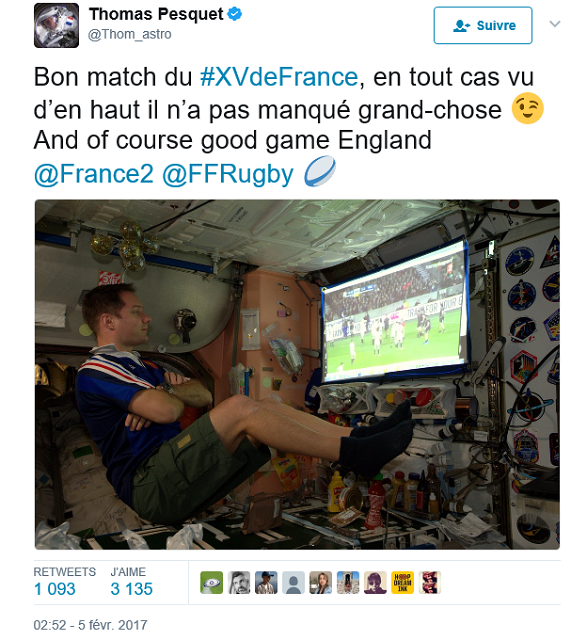Expand the tweet options chevron
The image size is (587, 640).
555,24
